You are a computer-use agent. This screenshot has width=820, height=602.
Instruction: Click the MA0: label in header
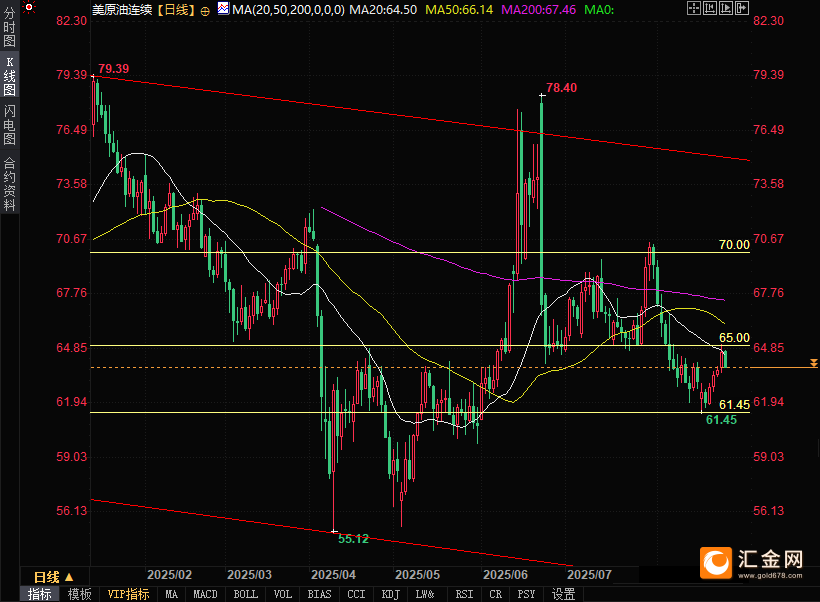click(599, 9)
